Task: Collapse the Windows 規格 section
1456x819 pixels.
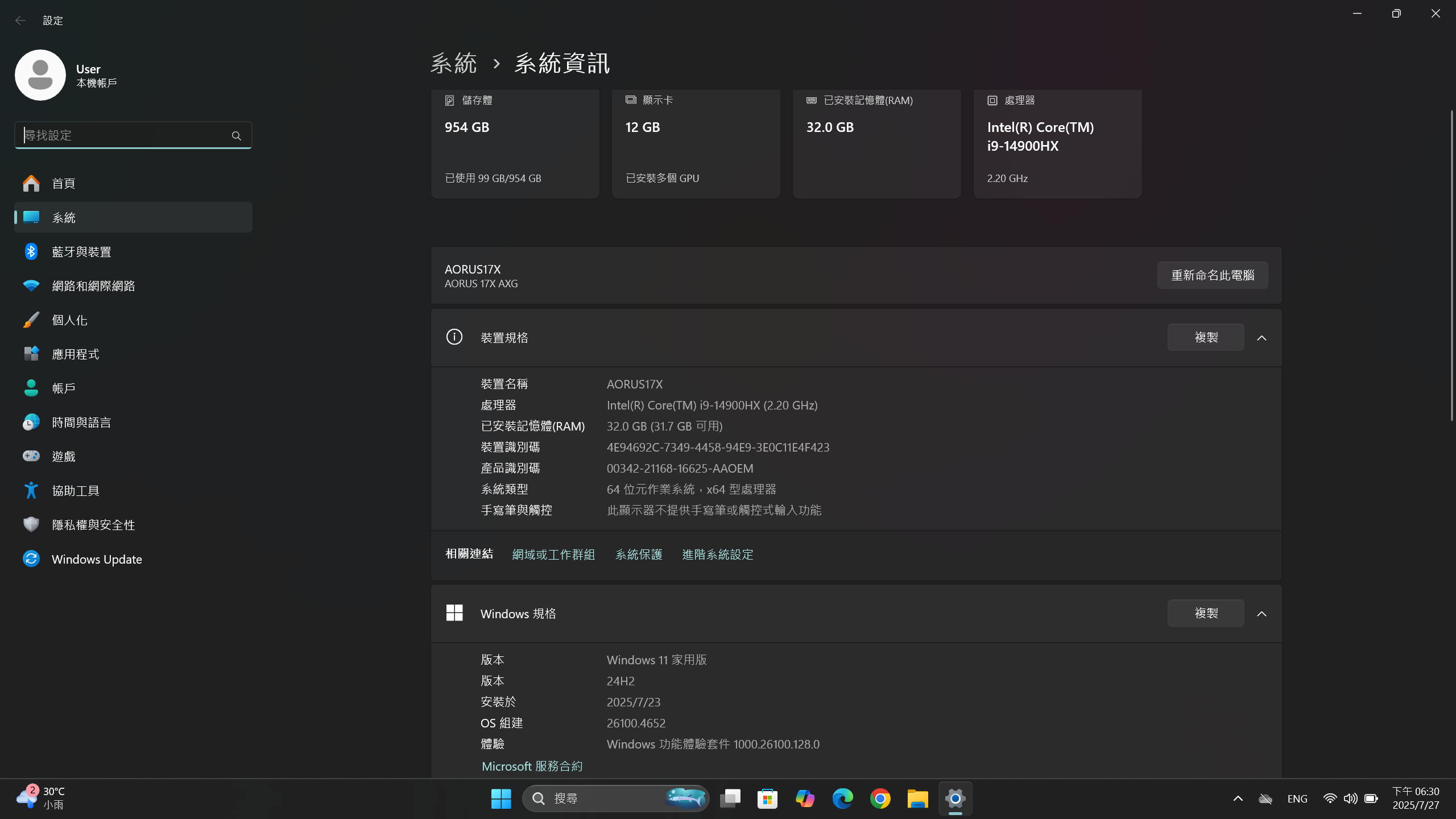Action: [1261, 614]
